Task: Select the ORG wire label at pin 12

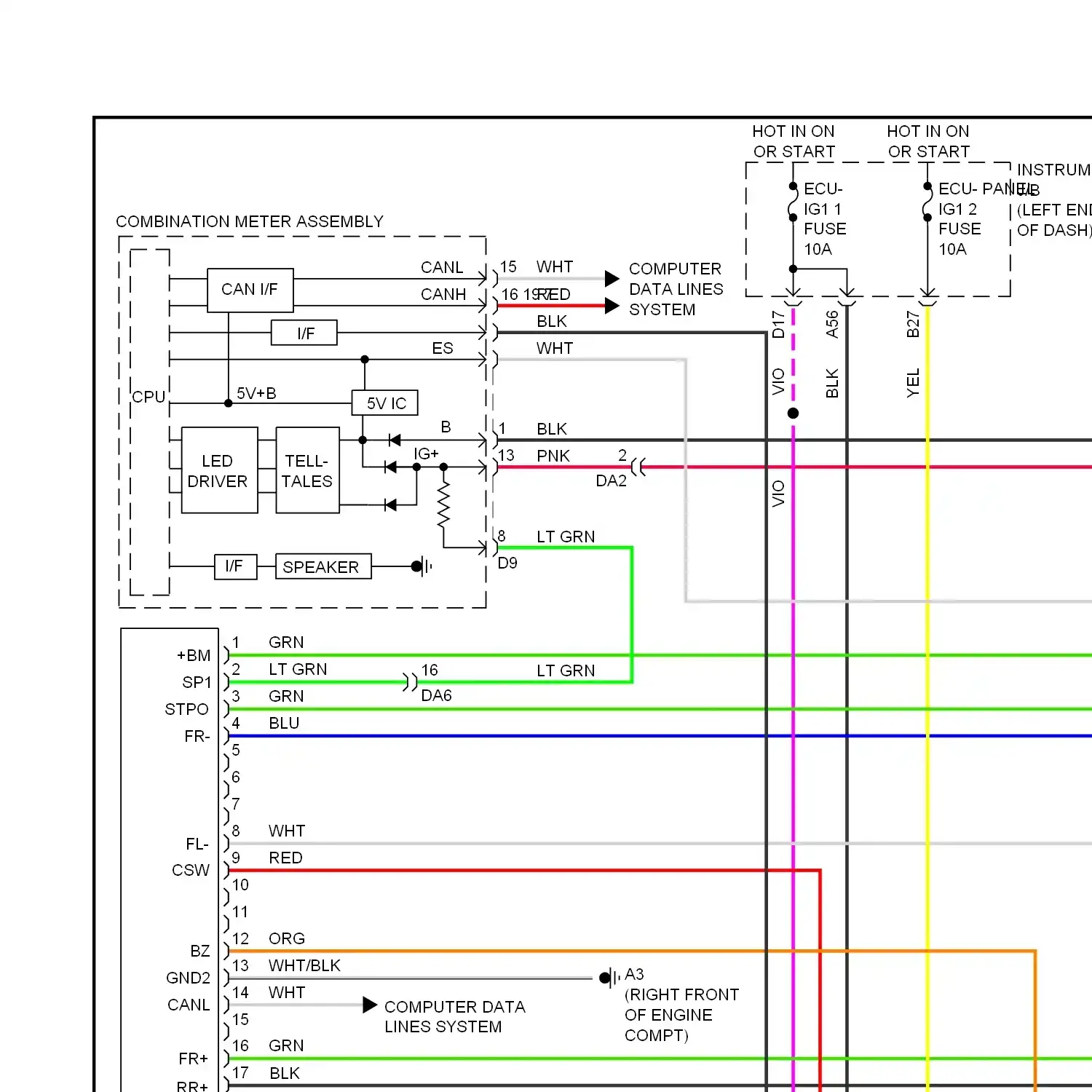Action: click(287, 938)
